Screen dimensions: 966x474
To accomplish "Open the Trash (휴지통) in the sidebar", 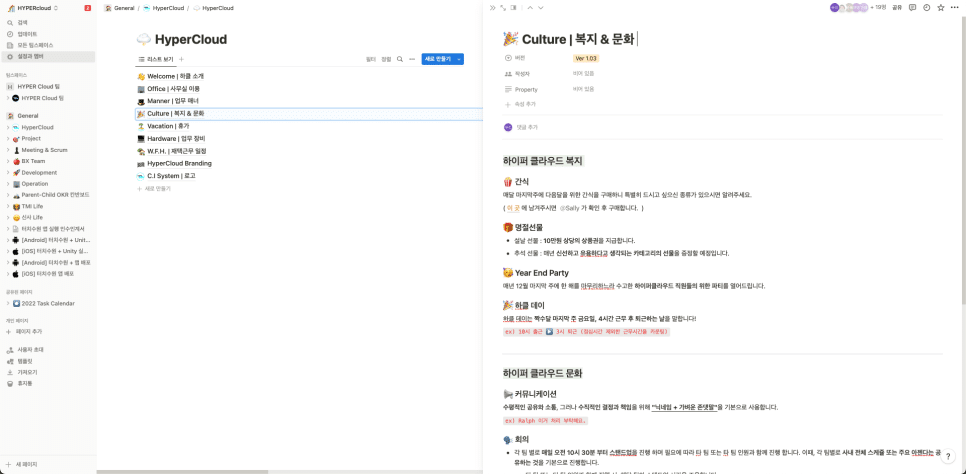I will point(25,383).
